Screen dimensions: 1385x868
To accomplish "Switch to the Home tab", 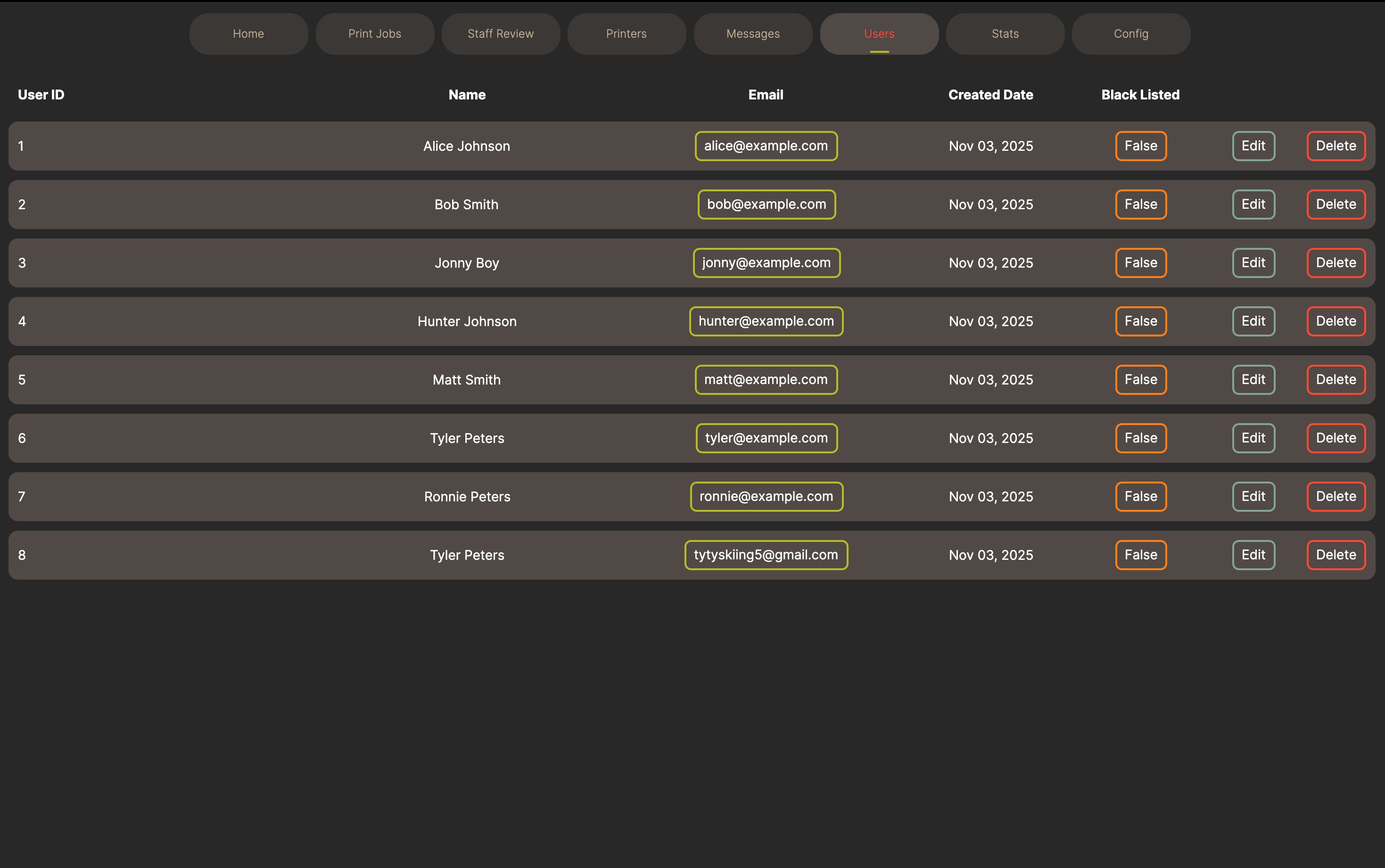I will pyautogui.click(x=248, y=33).
